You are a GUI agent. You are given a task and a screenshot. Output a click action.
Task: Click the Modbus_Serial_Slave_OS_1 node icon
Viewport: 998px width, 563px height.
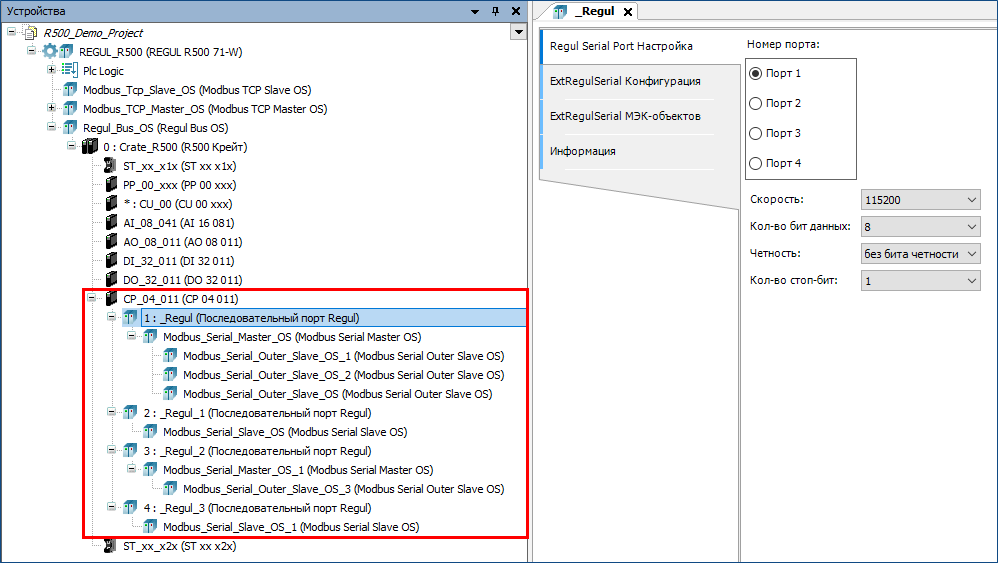(x=150, y=527)
